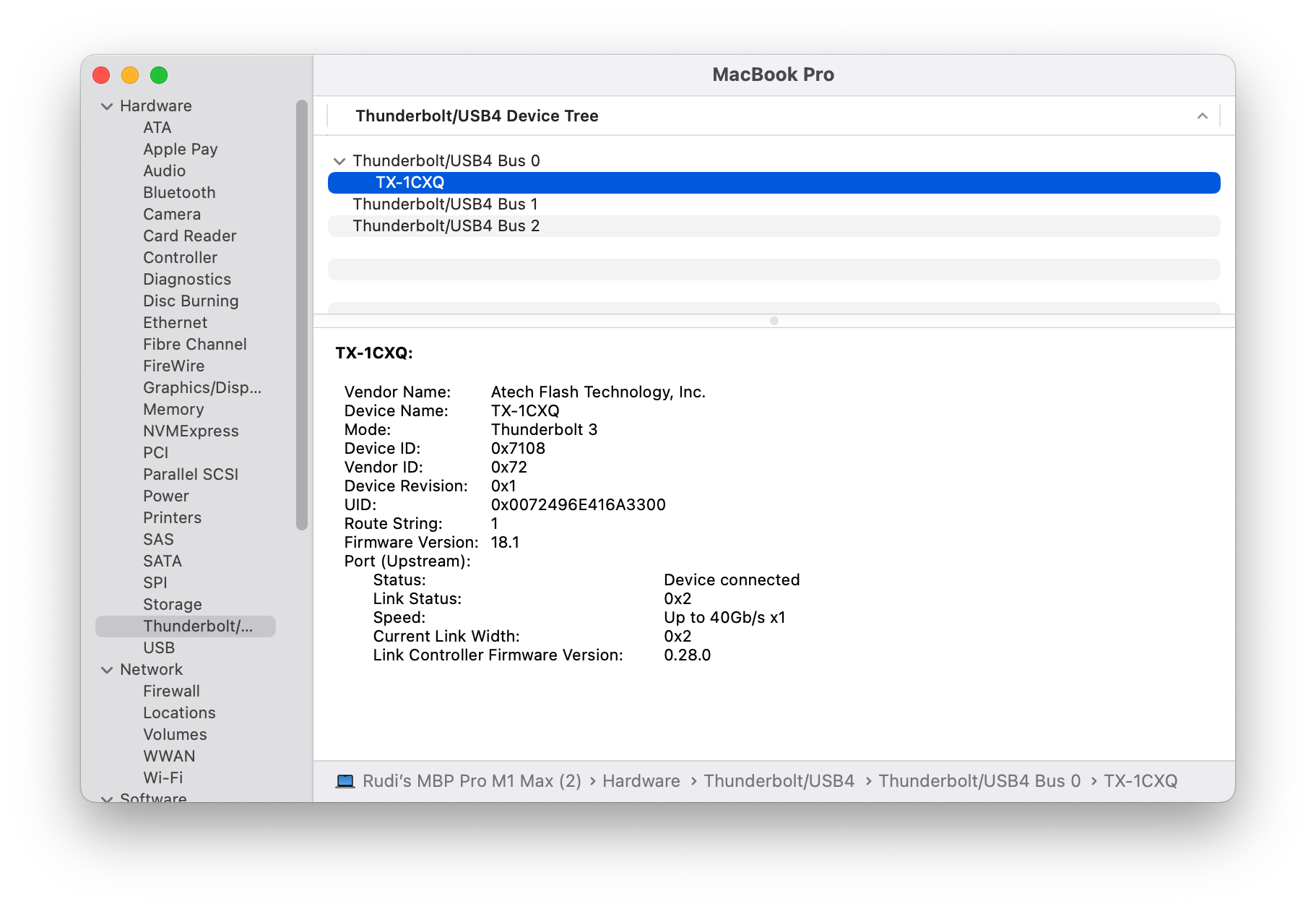Click the laptop icon in path bar

(x=345, y=781)
